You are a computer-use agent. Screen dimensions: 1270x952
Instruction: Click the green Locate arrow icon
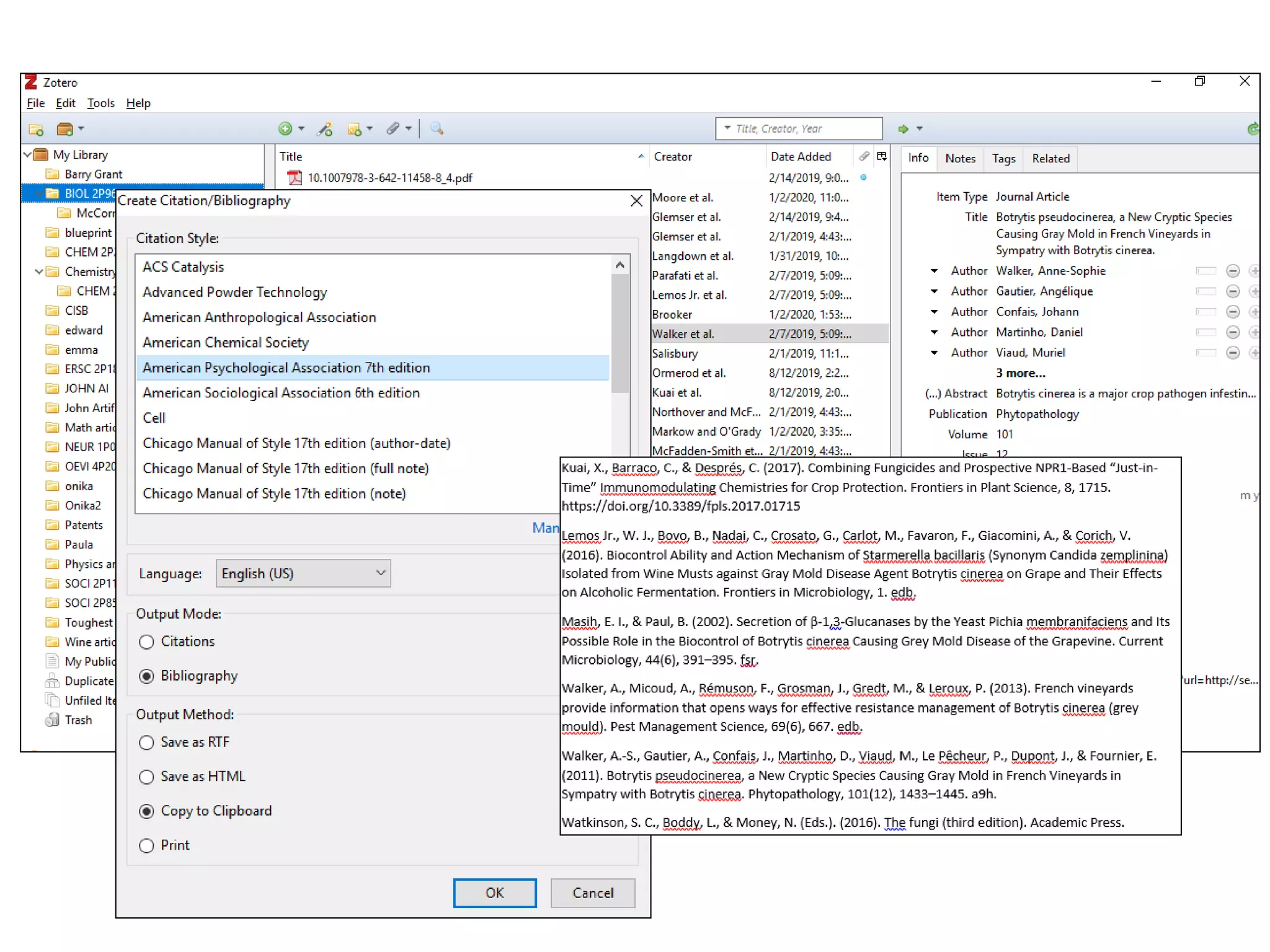[x=904, y=129]
